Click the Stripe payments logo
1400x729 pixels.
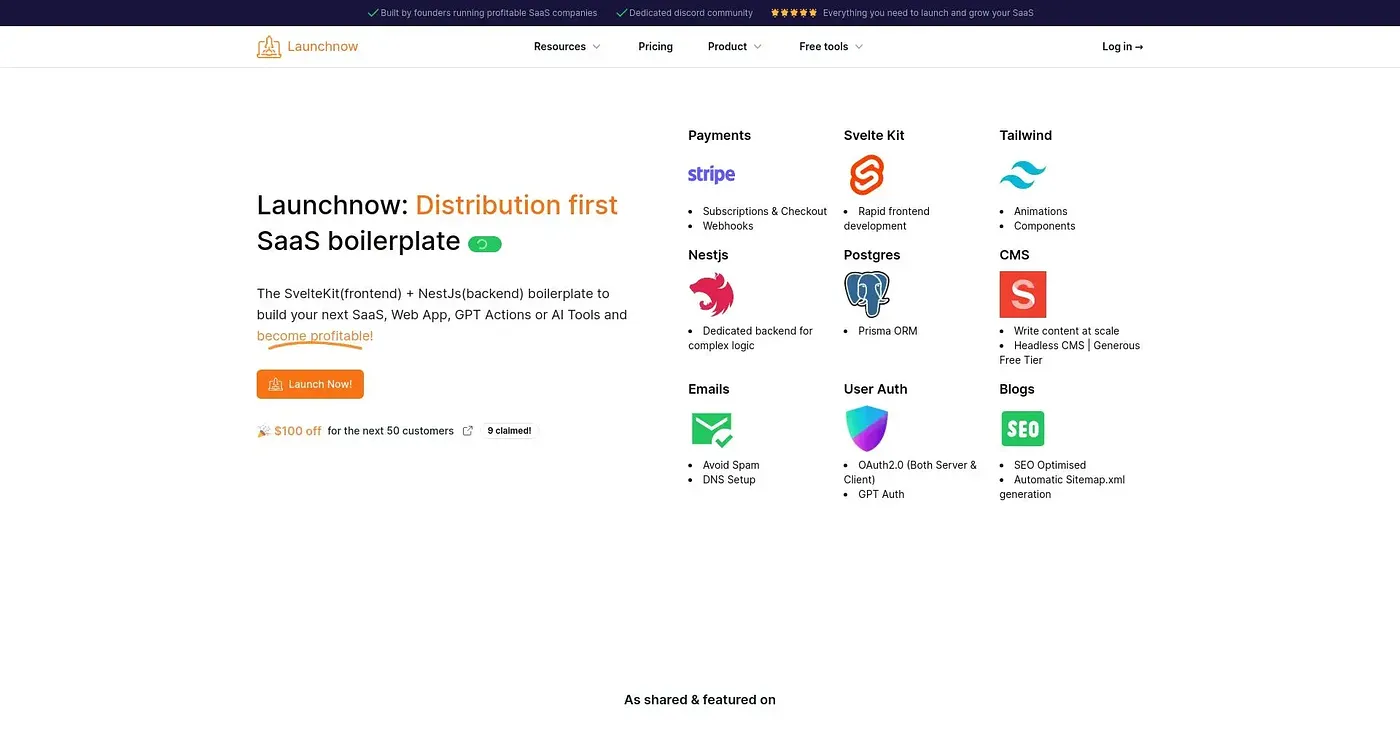coord(711,174)
